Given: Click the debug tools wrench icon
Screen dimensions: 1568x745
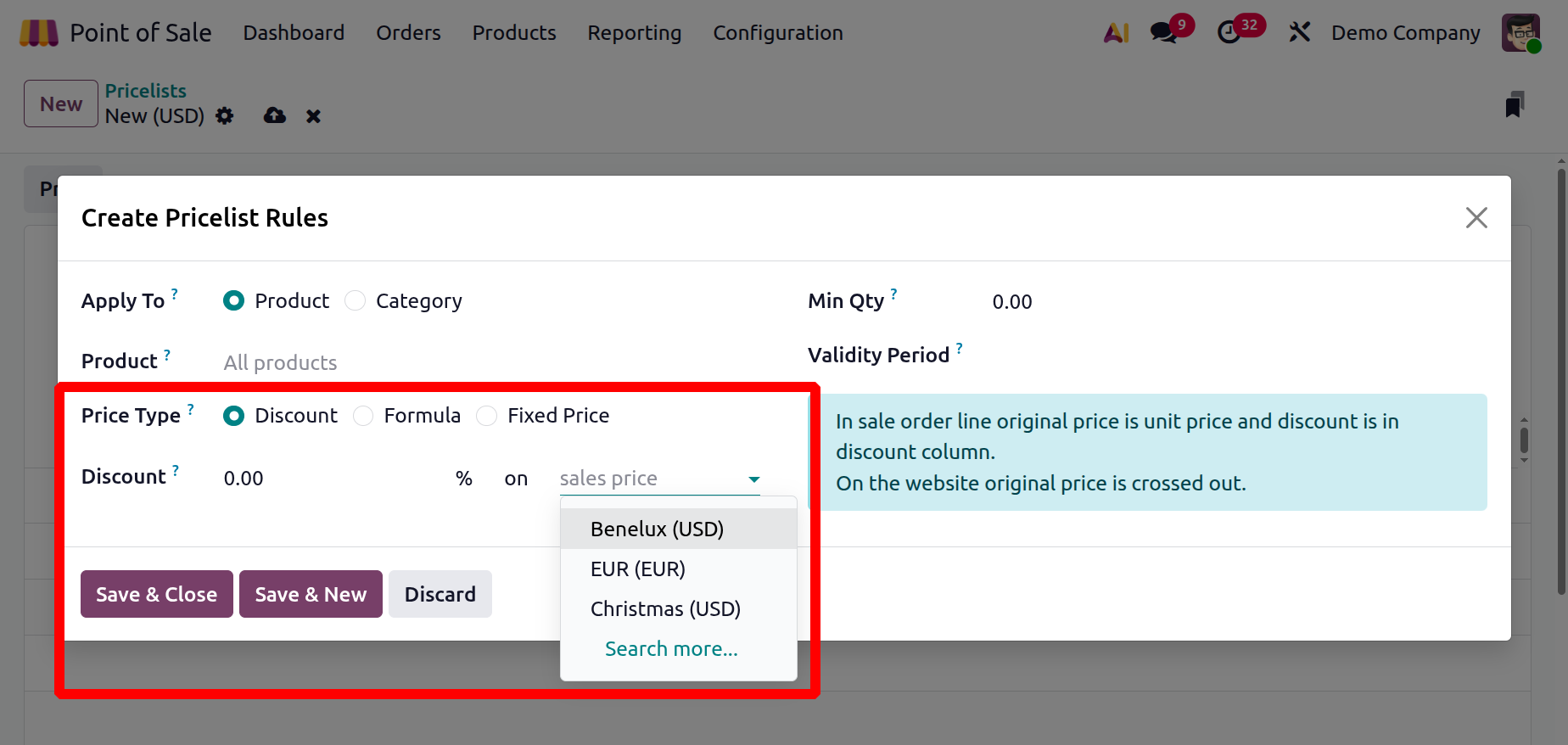Looking at the screenshot, I should (x=1299, y=33).
